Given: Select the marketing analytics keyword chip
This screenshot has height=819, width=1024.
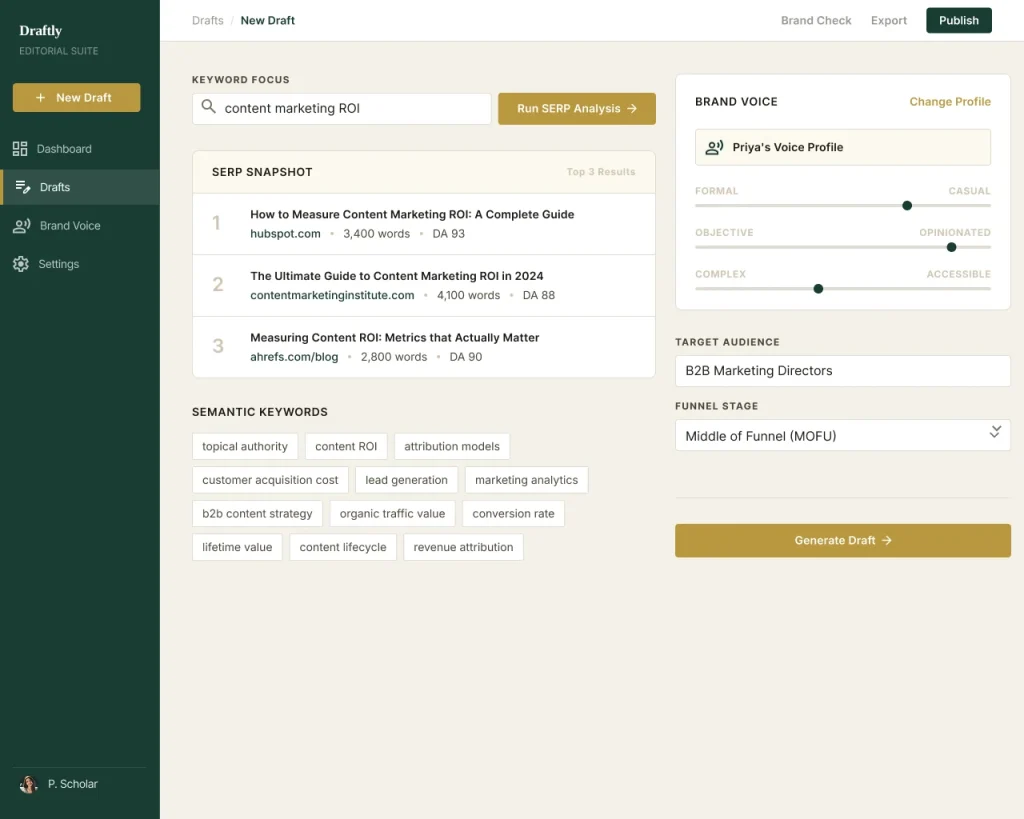Looking at the screenshot, I should pos(526,480).
